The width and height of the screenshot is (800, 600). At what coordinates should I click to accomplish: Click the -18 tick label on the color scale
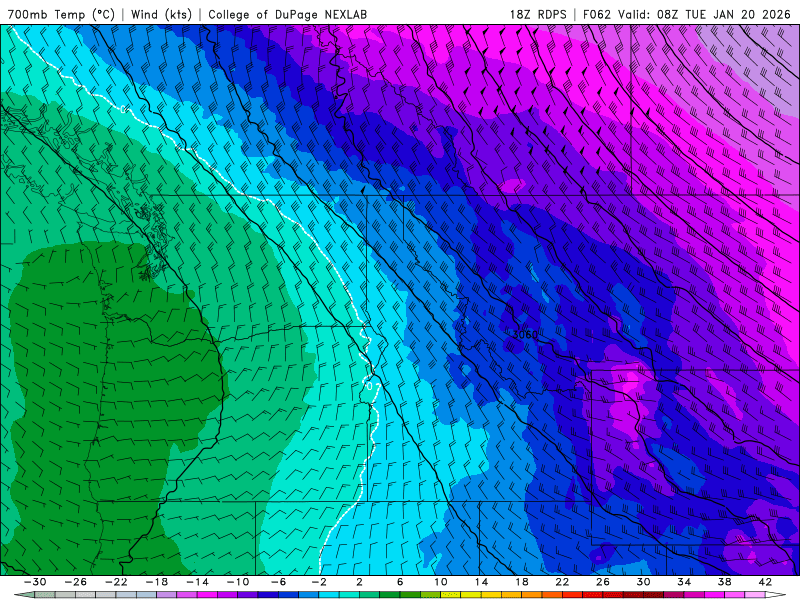[157, 582]
